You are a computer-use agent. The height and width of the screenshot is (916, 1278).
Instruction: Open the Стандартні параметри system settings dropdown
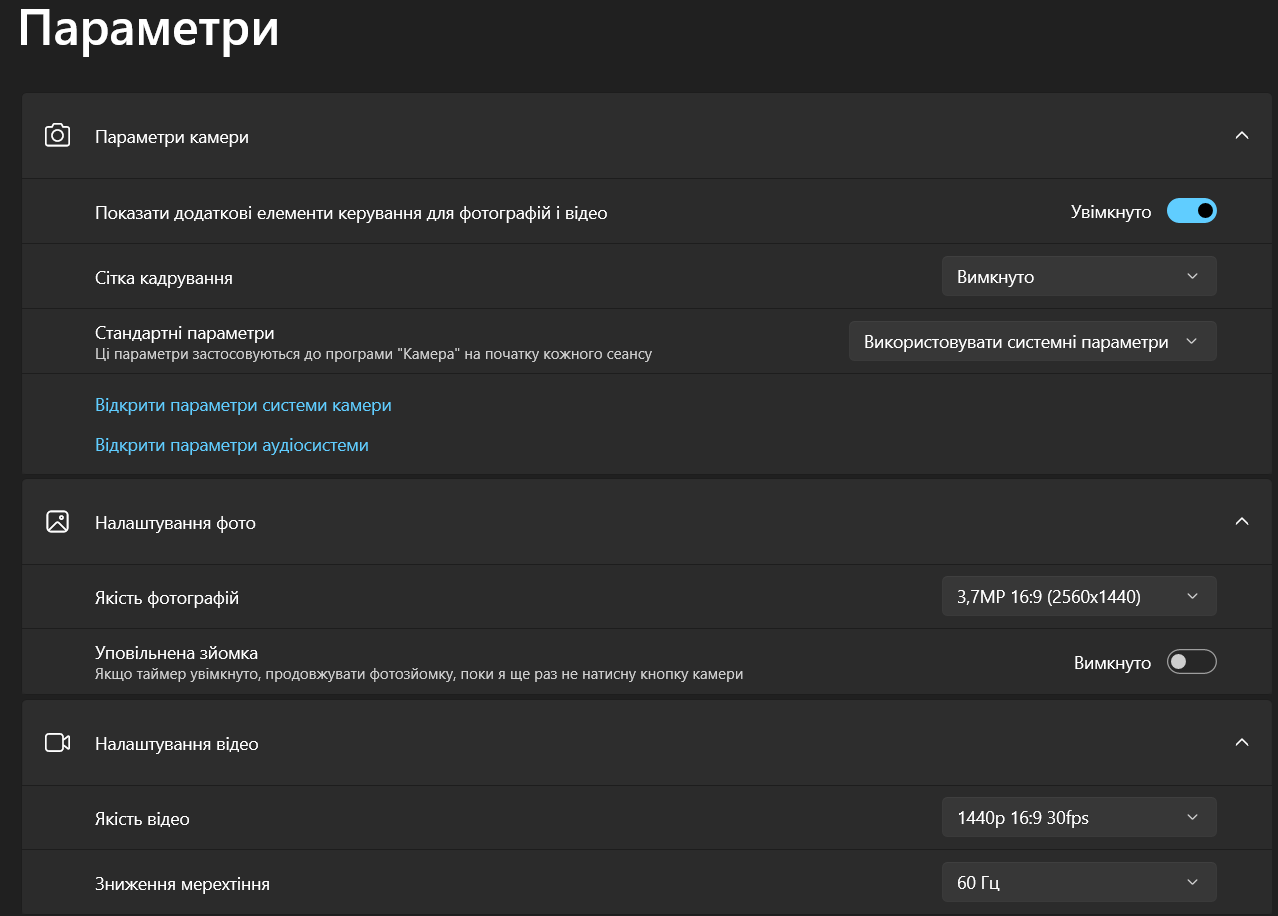(1033, 341)
